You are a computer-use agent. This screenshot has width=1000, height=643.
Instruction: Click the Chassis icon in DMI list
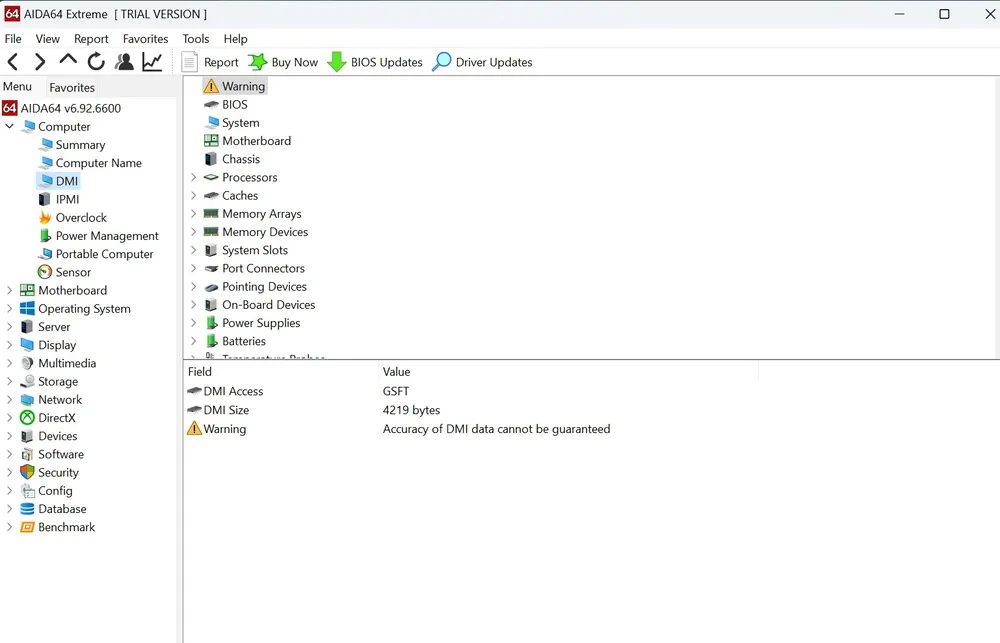pyautogui.click(x=211, y=159)
